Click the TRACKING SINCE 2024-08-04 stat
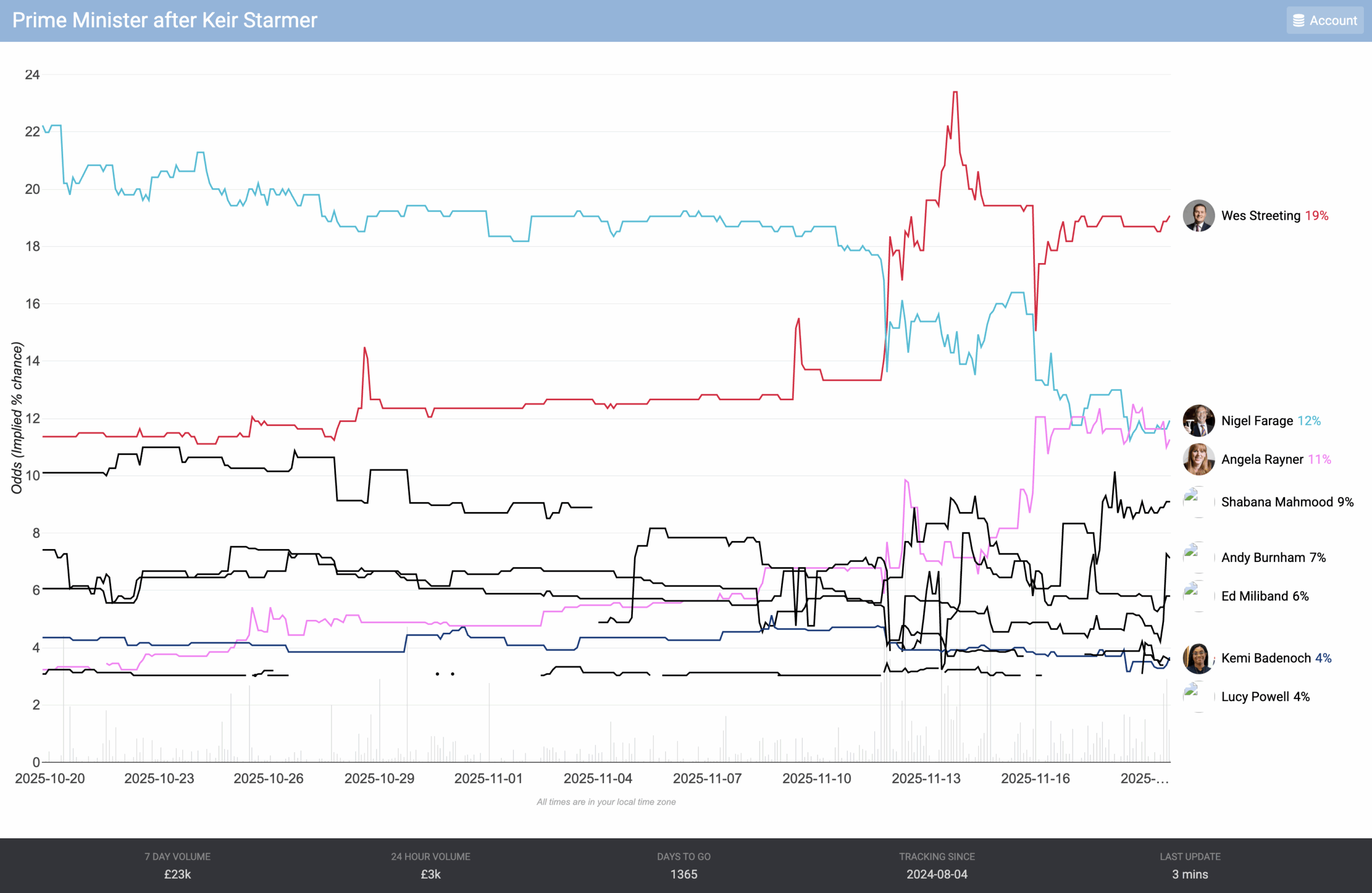This screenshot has height=893, width=1372. pyautogui.click(x=937, y=865)
